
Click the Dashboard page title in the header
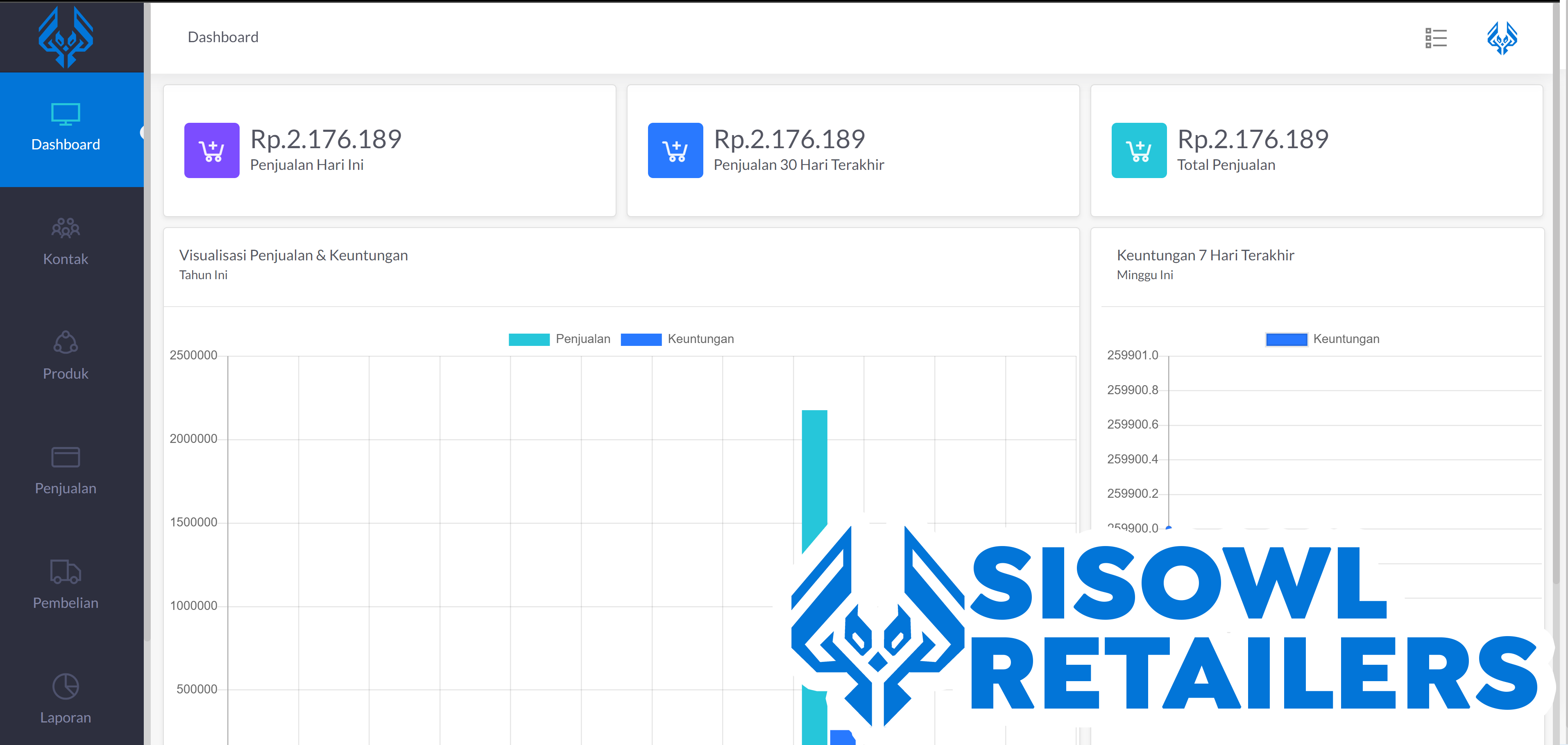coord(223,37)
